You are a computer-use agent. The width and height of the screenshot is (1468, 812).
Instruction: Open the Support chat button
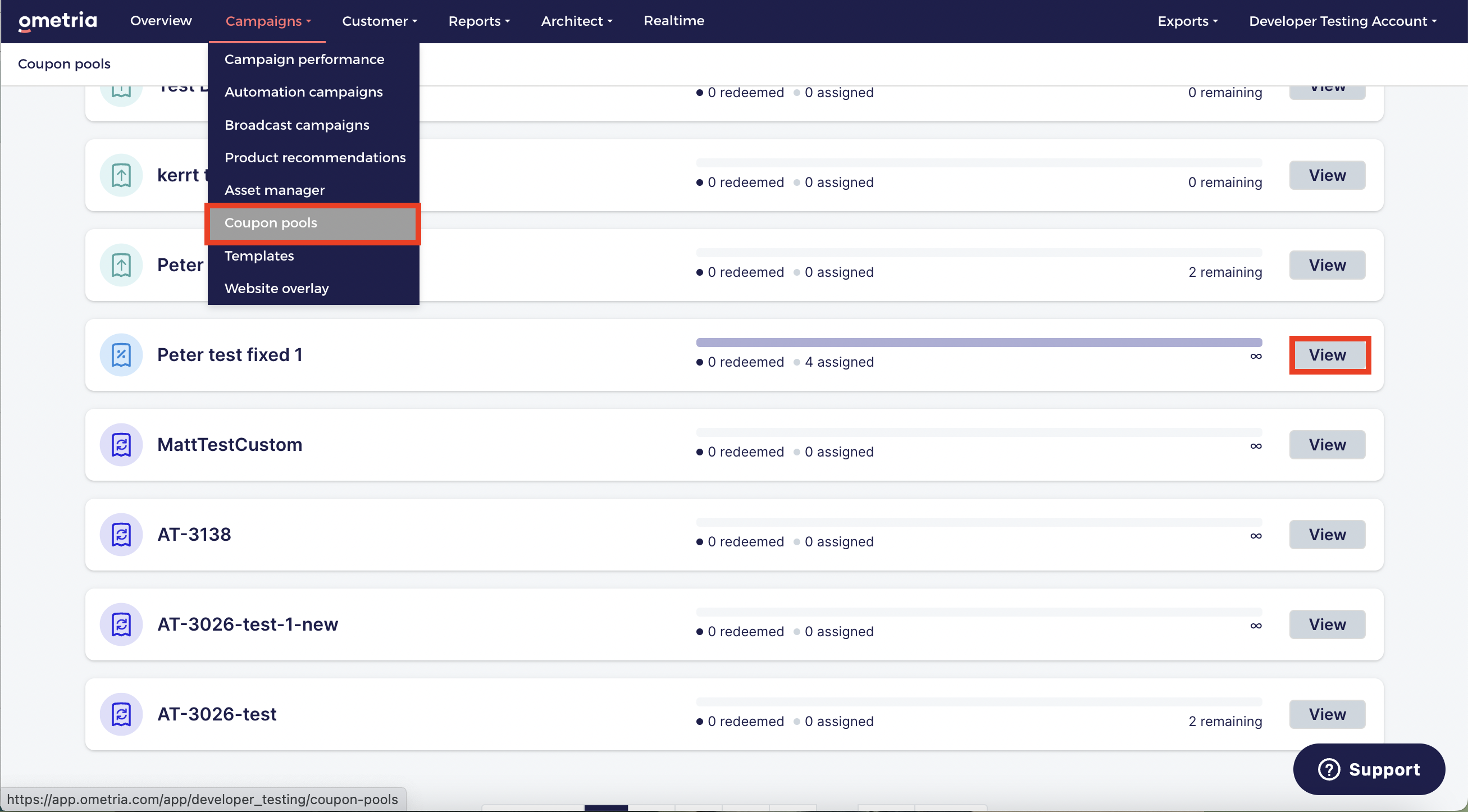pos(1369,769)
